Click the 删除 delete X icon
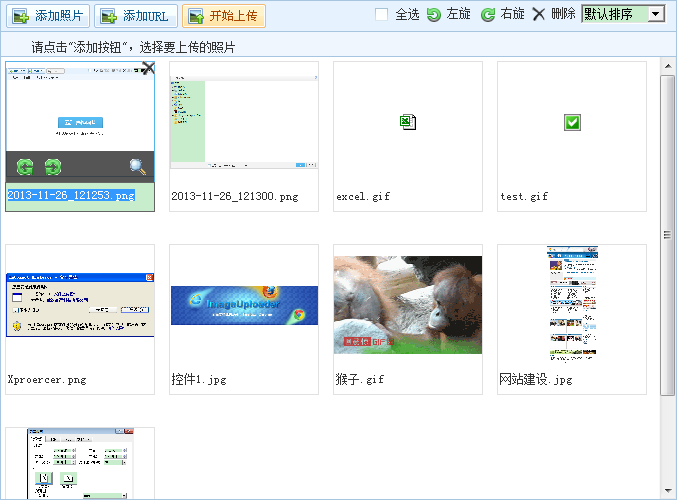The image size is (677, 500). click(x=538, y=14)
